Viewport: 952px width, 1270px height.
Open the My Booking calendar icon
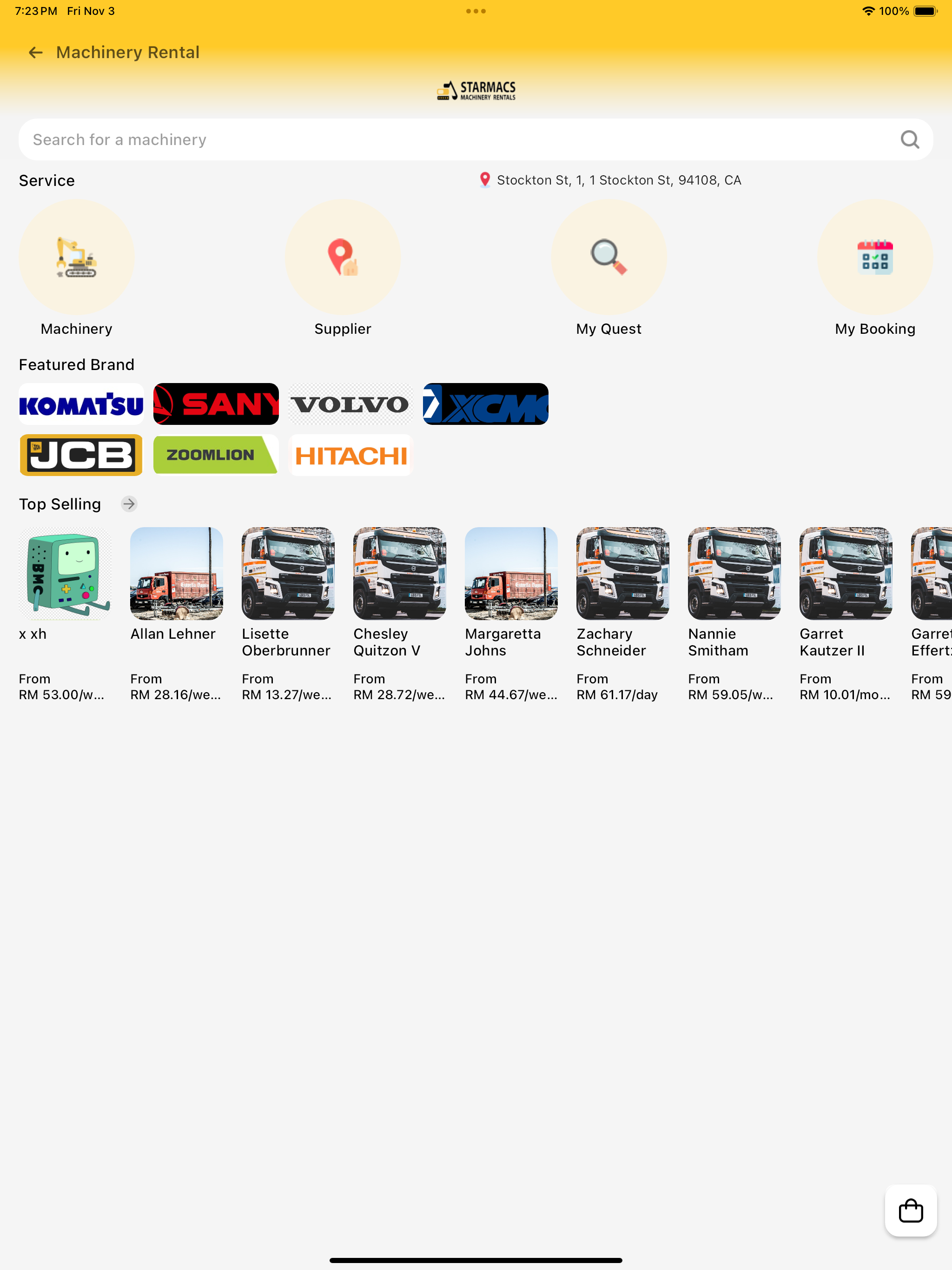(875, 257)
